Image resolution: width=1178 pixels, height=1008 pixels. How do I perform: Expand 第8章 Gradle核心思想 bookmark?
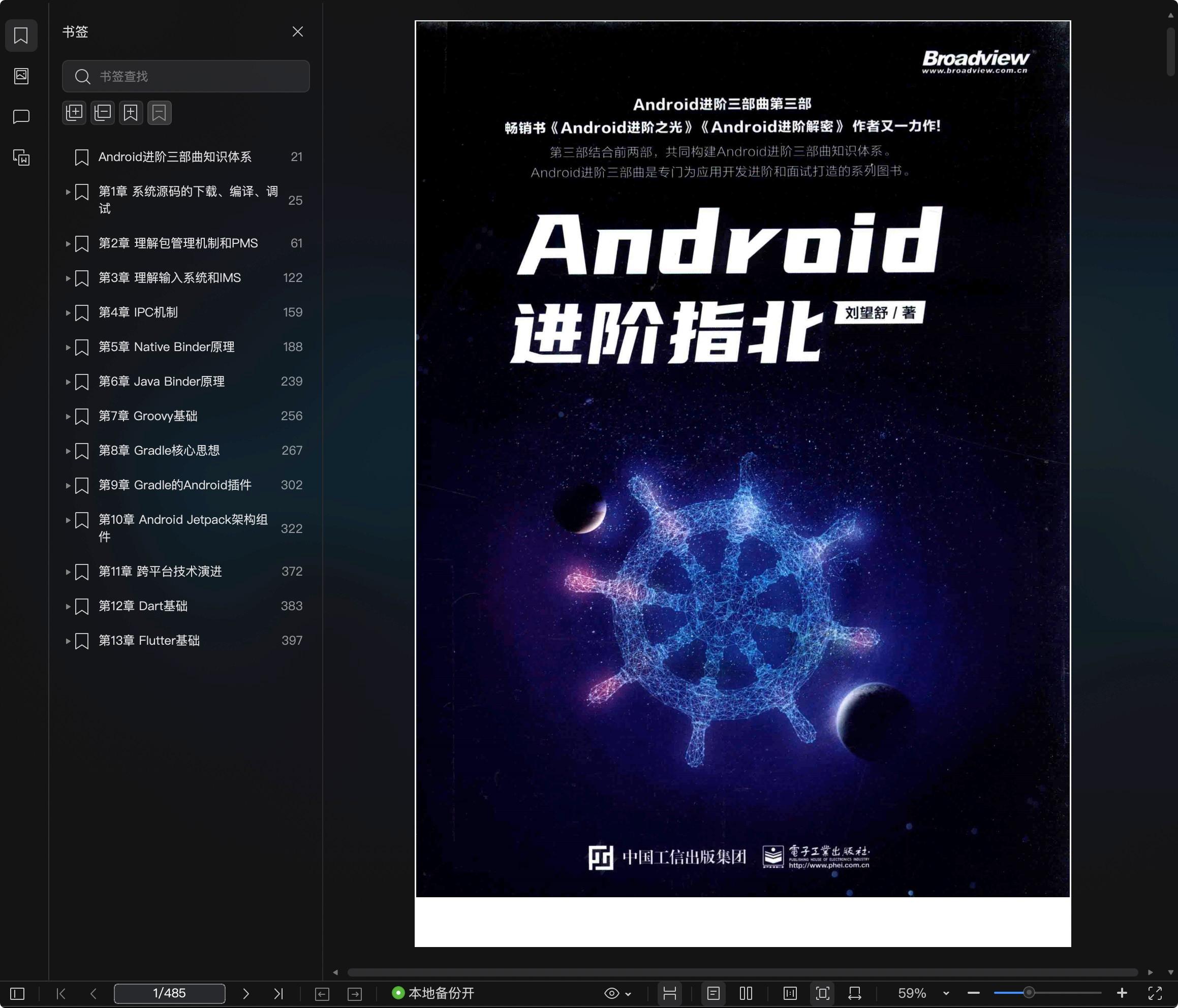coord(68,451)
